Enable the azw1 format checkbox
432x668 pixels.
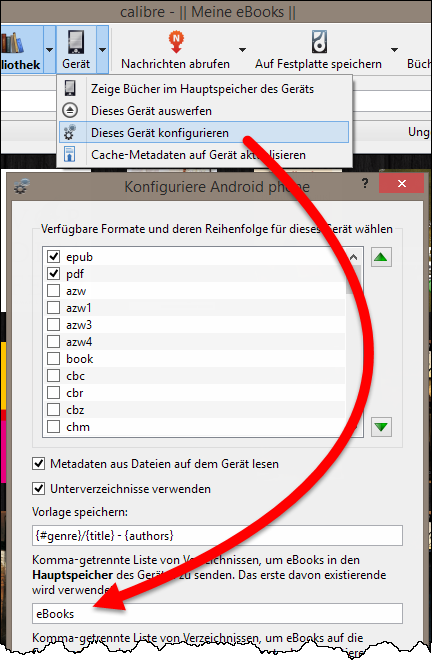tap(53, 308)
